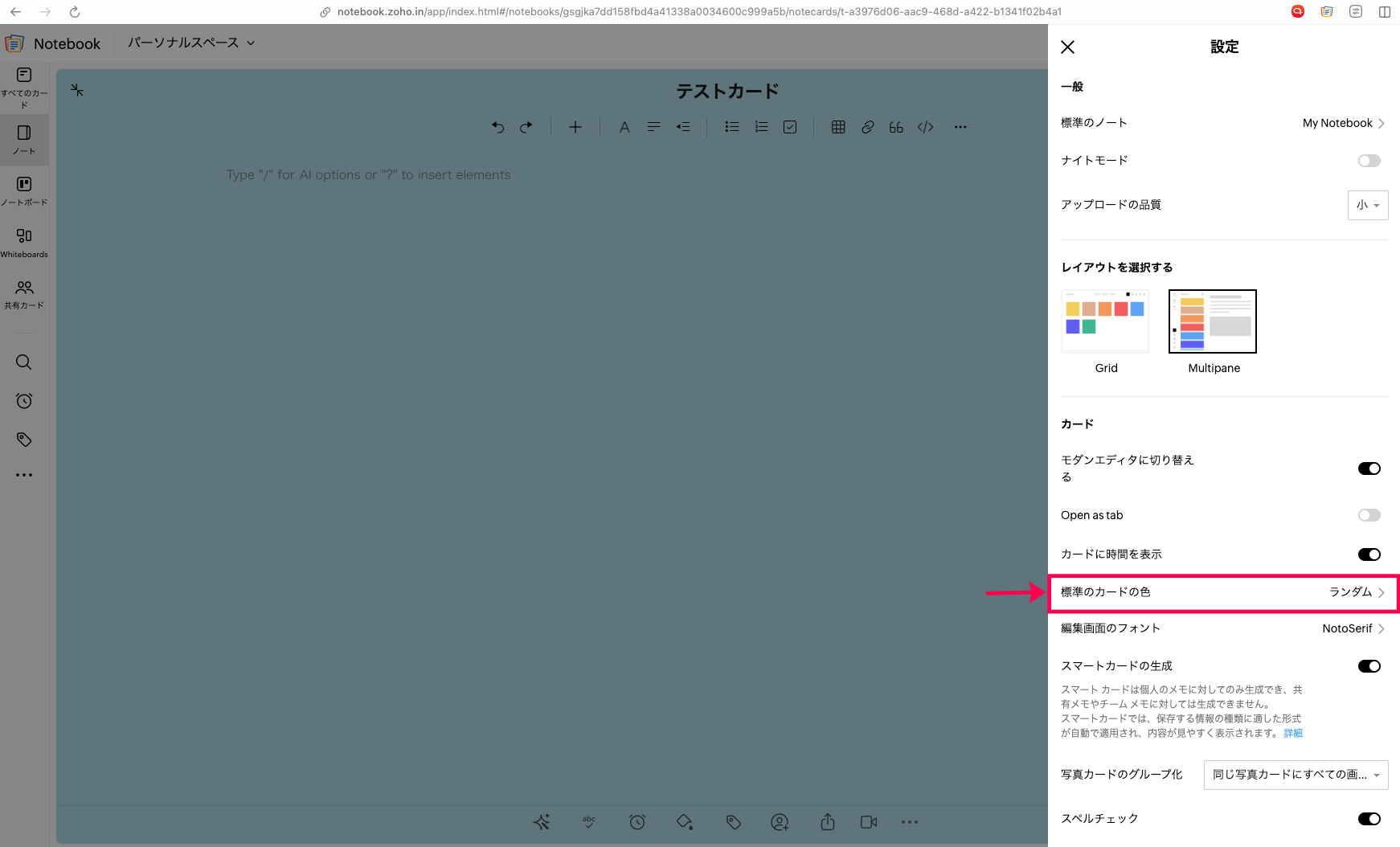1400x847 pixels.
Task: Go to Whiteboards in the sidebar
Action: click(24, 242)
